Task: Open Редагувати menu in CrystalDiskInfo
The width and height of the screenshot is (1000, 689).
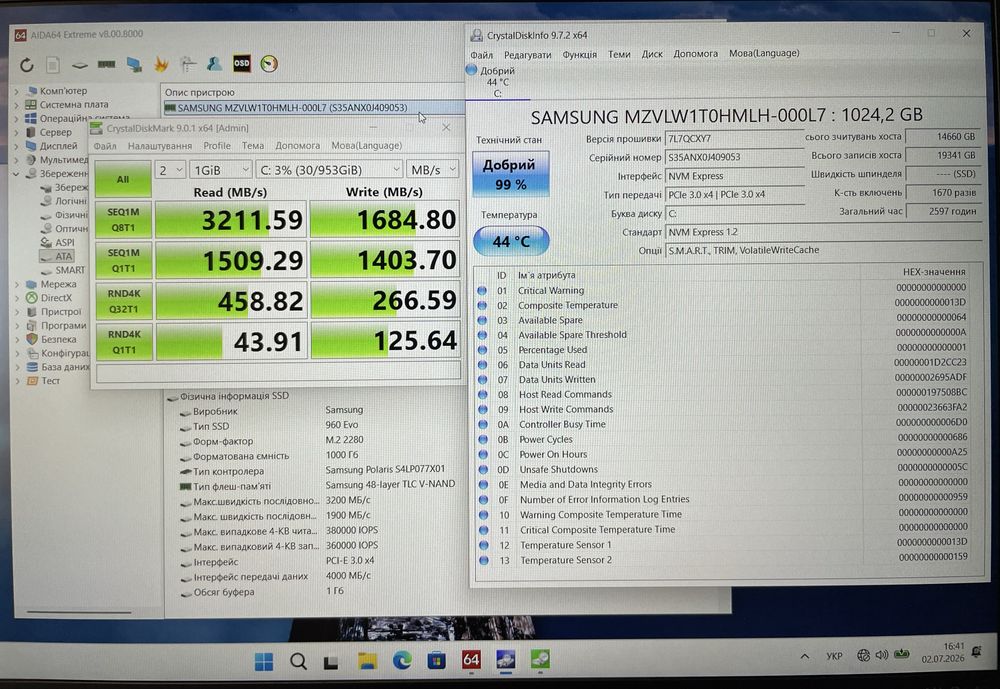Action: [x=527, y=55]
